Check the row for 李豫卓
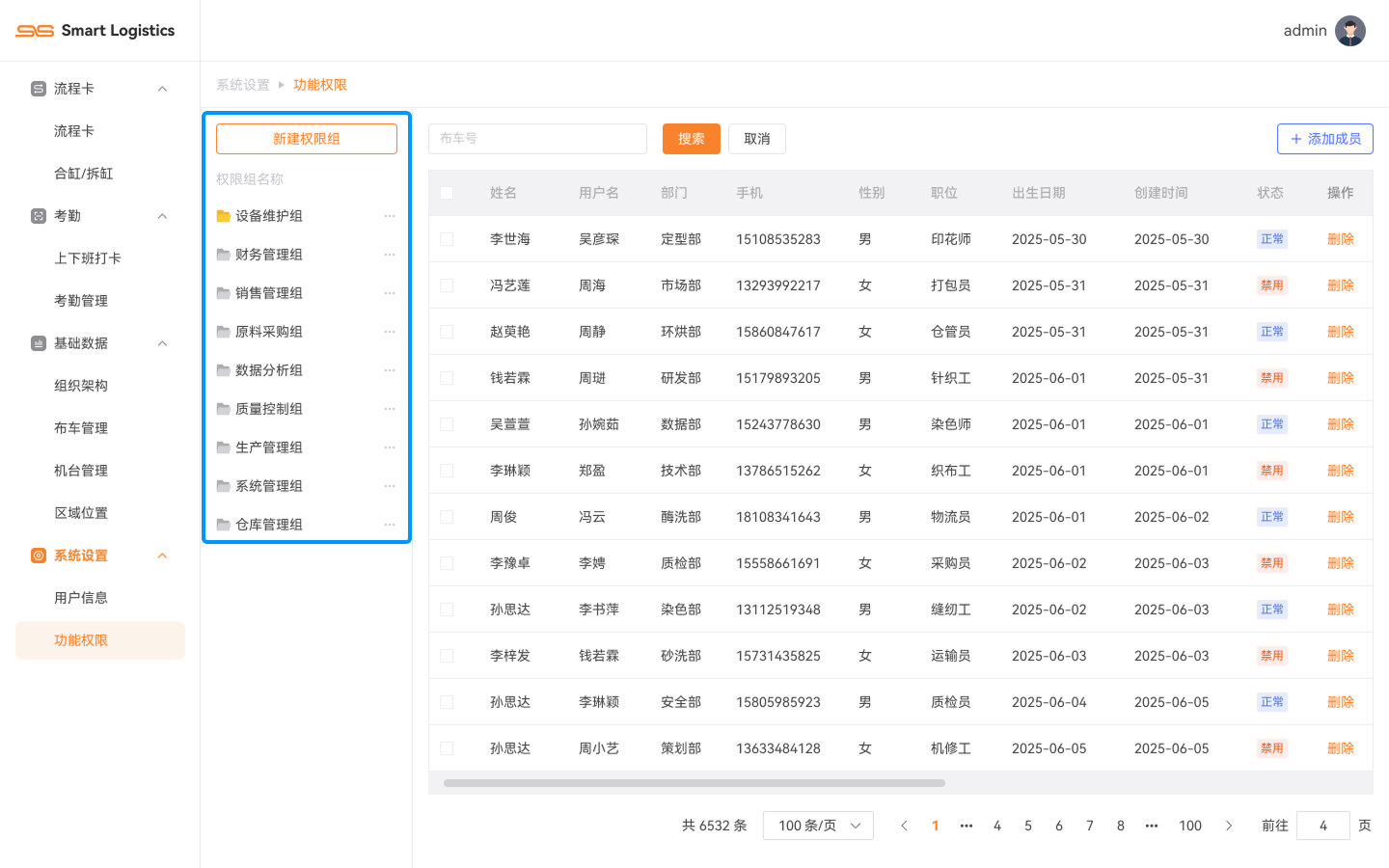 pos(447,563)
